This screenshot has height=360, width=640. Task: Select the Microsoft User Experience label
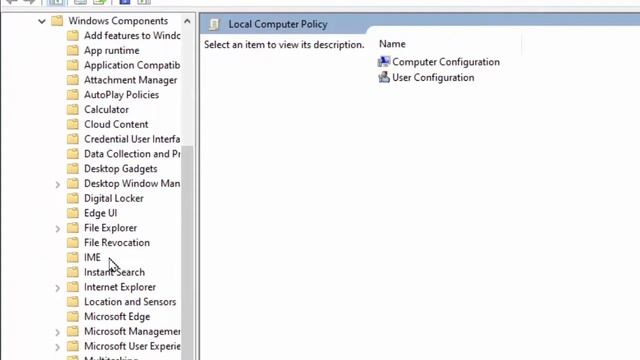click(132, 346)
